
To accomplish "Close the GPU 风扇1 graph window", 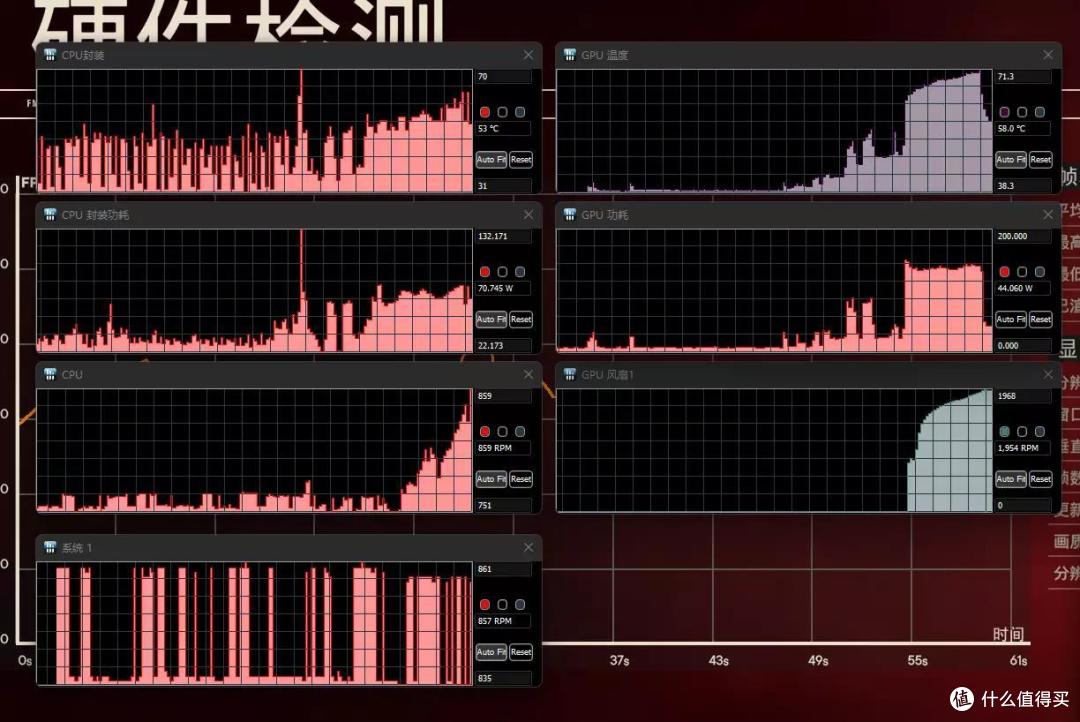I will click(x=1048, y=375).
